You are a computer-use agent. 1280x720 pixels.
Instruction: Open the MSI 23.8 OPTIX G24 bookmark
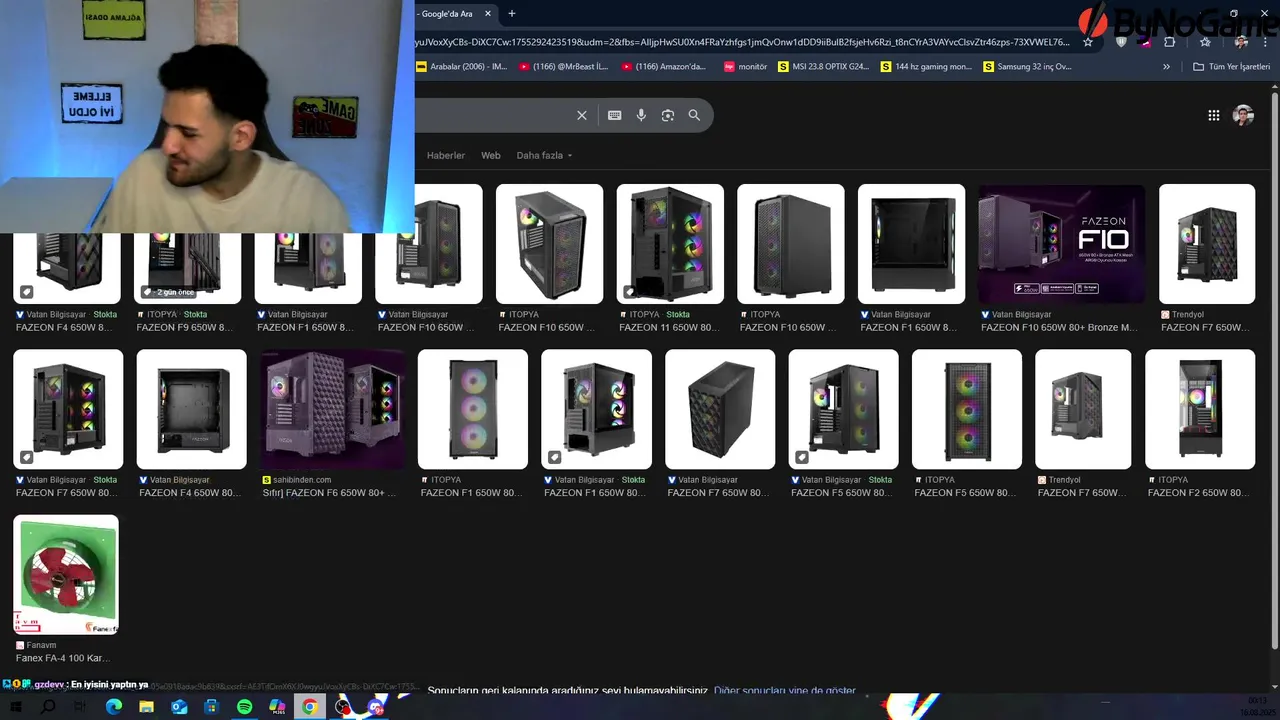coord(824,67)
